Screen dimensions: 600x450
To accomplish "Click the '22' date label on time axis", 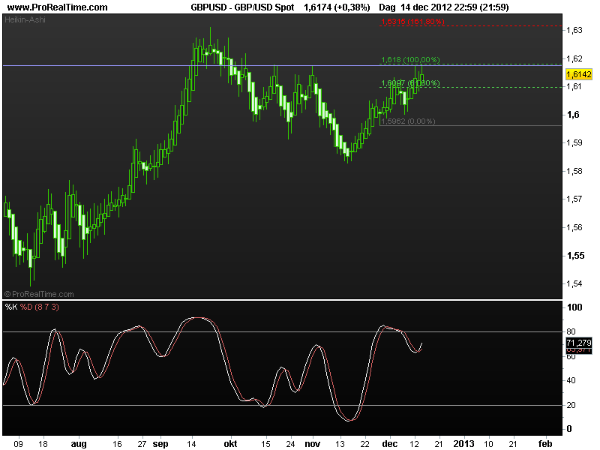I will pyautogui.click(x=365, y=444).
